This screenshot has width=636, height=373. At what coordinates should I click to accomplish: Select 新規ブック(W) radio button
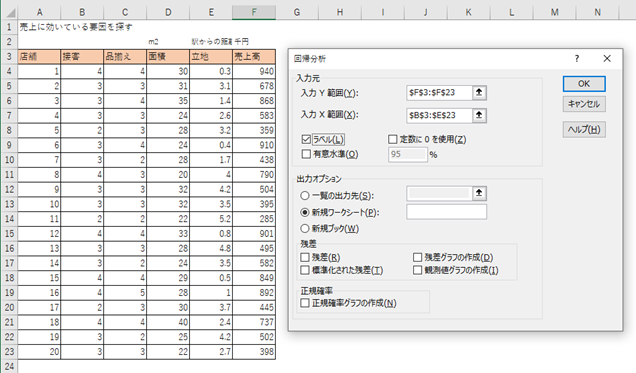click(x=305, y=228)
